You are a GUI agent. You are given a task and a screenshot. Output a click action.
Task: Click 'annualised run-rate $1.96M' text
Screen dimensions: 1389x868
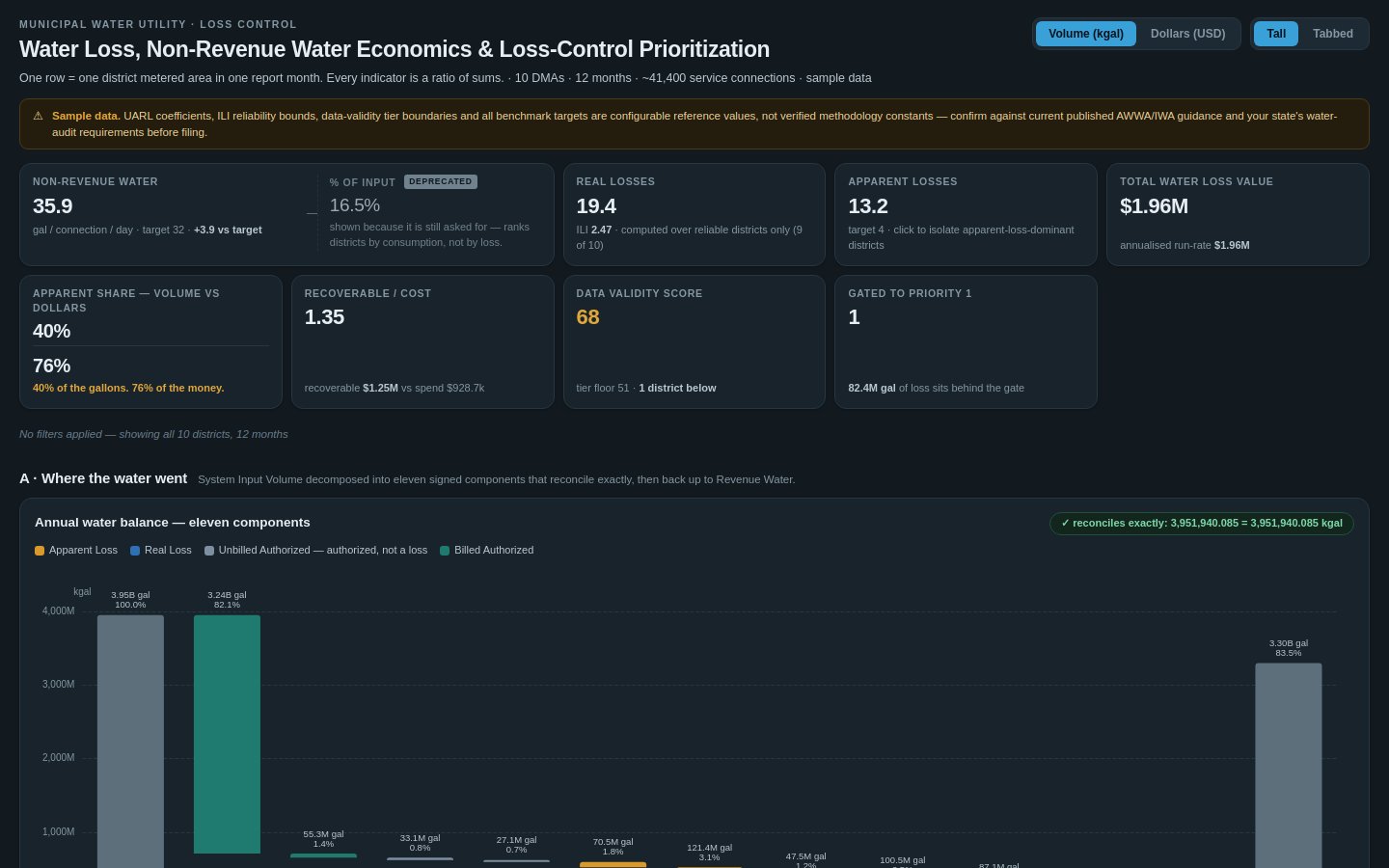[x=1185, y=245]
